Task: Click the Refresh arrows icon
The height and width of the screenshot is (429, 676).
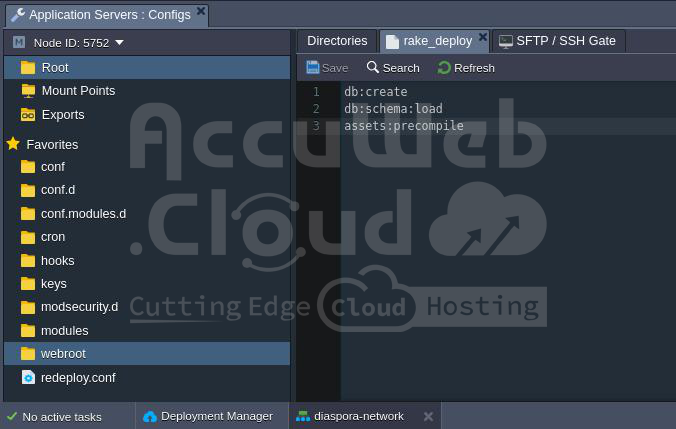Action: click(x=444, y=67)
